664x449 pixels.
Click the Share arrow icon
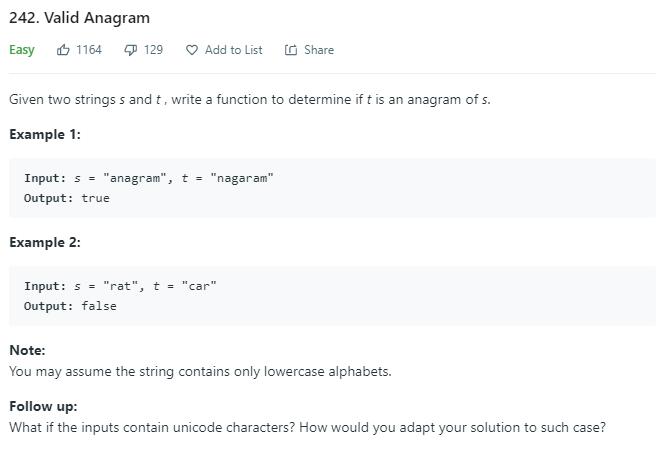291,50
